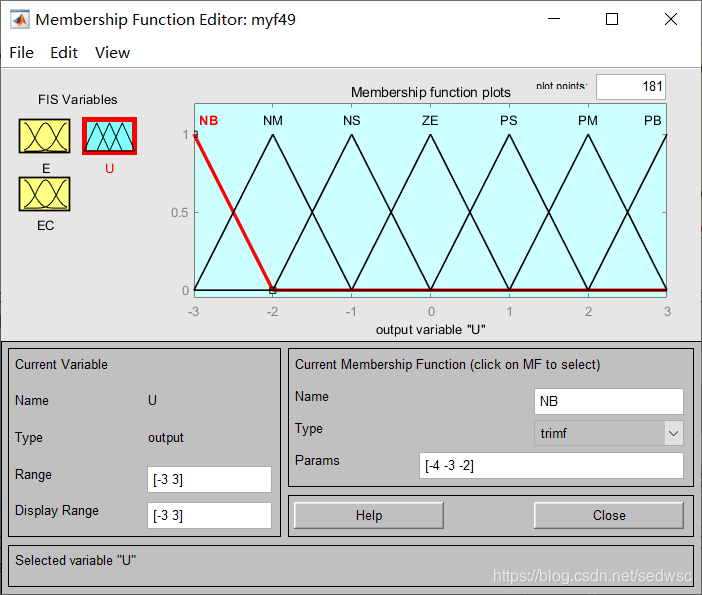This screenshot has height=595, width=702.
Task: Select the E input variable icon
Action: coord(44,136)
